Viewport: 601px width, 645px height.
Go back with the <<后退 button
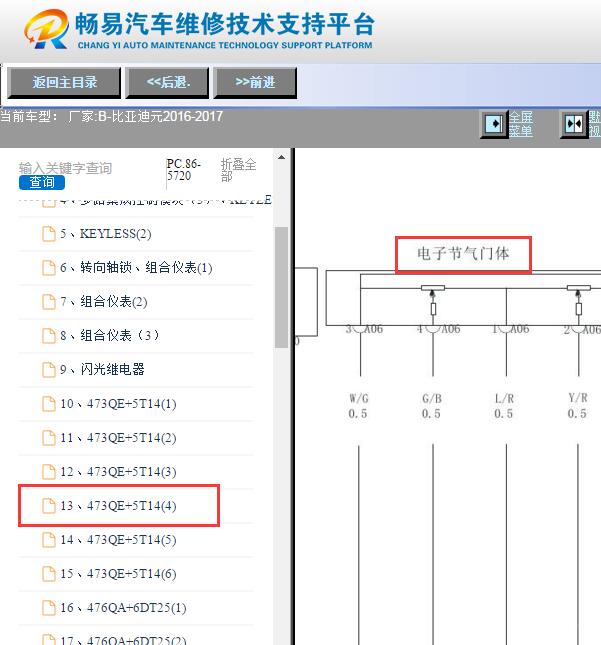click(x=167, y=83)
